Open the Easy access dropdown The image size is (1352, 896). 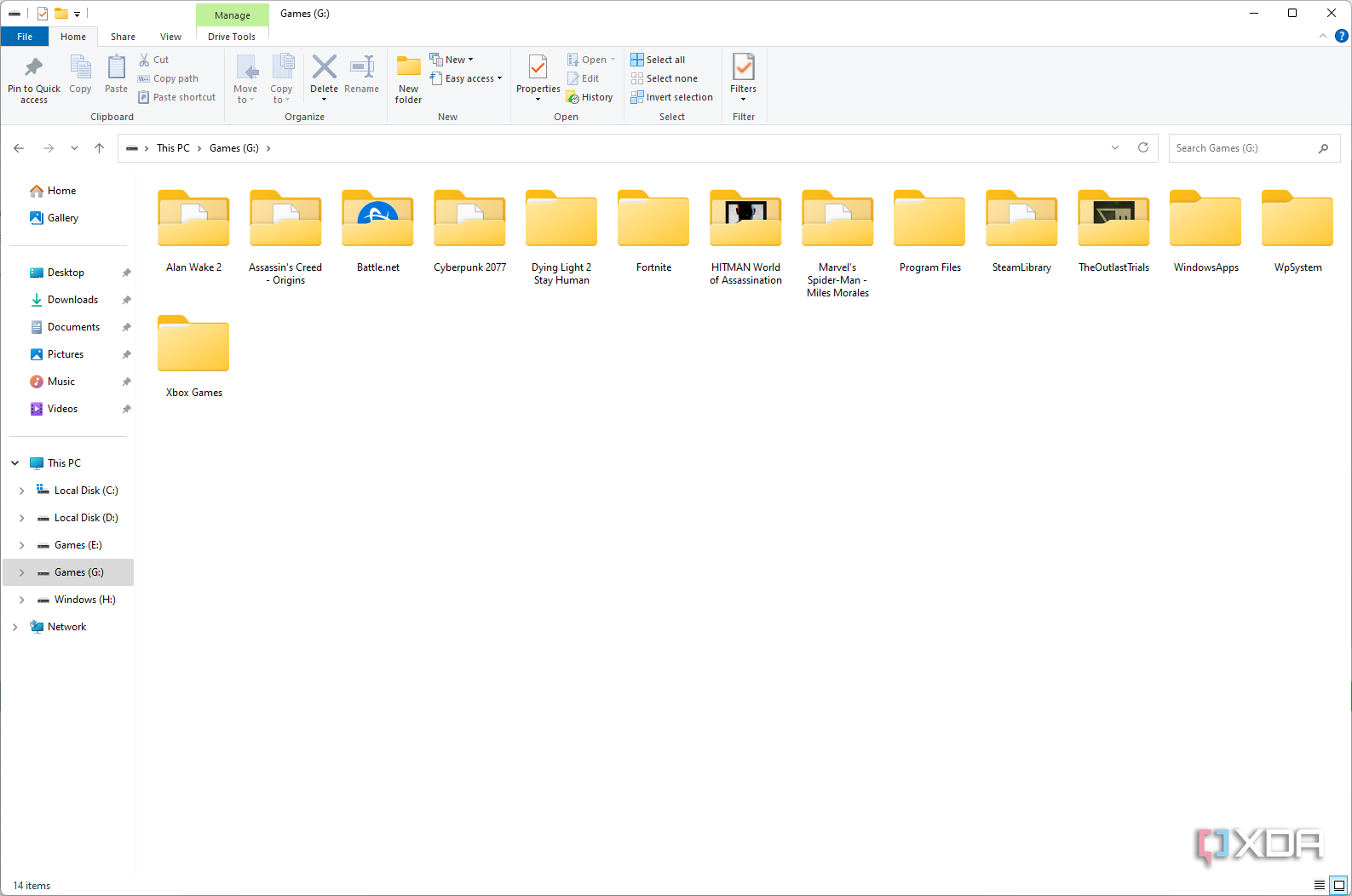point(466,78)
